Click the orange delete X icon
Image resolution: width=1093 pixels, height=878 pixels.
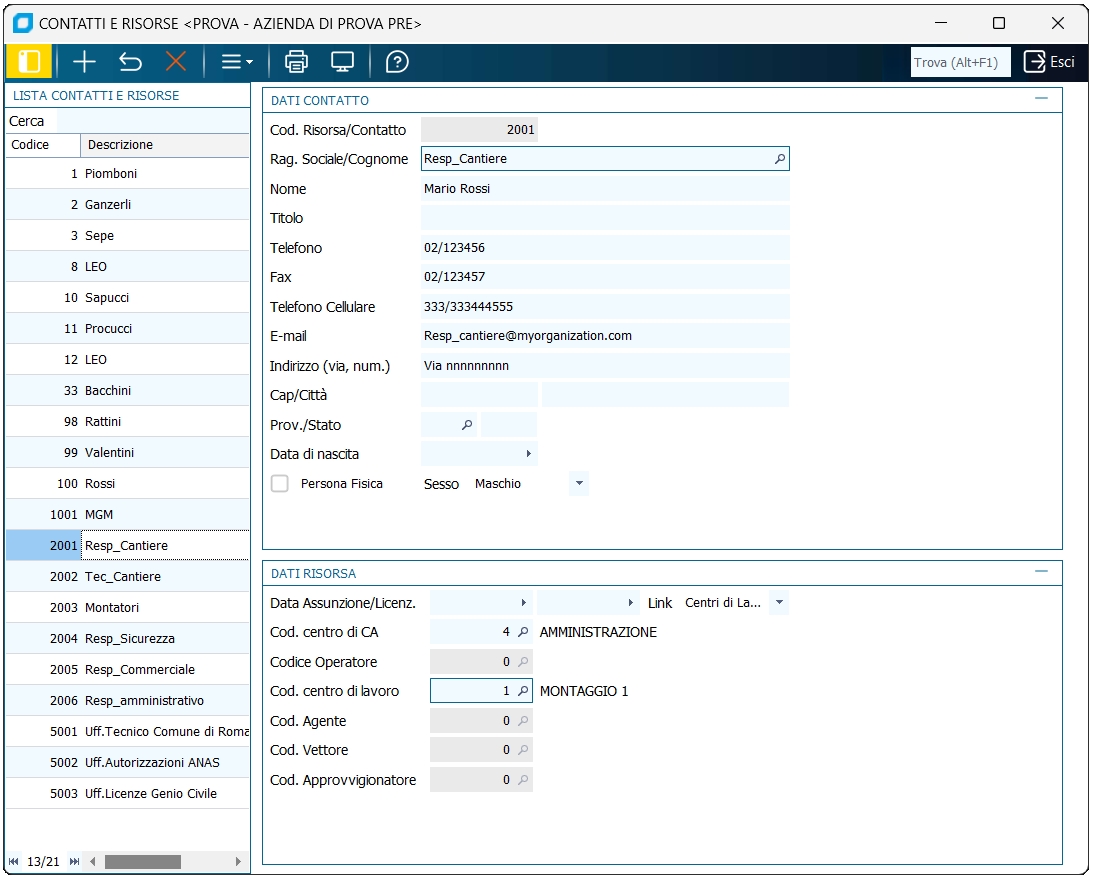[176, 62]
